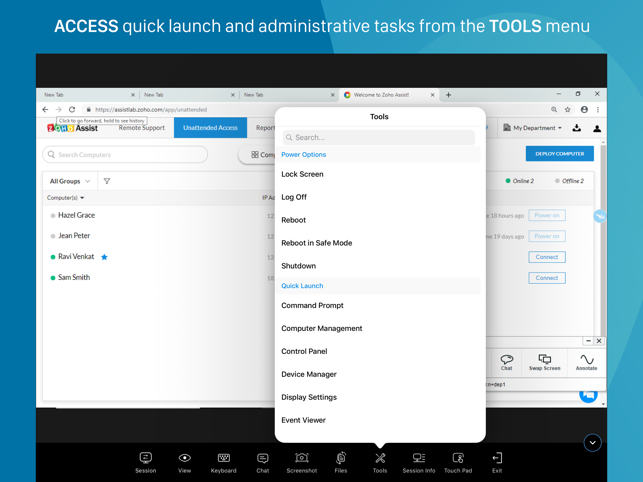This screenshot has width=643, height=482.
Task: Open the browser profile icon
Action: [584, 110]
